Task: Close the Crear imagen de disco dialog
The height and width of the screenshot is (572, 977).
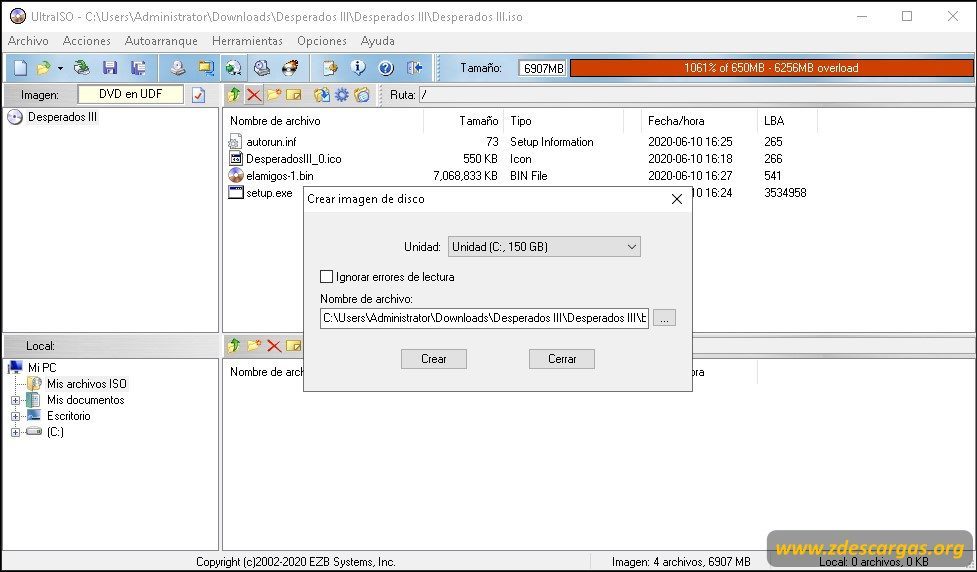Action: 677,199
